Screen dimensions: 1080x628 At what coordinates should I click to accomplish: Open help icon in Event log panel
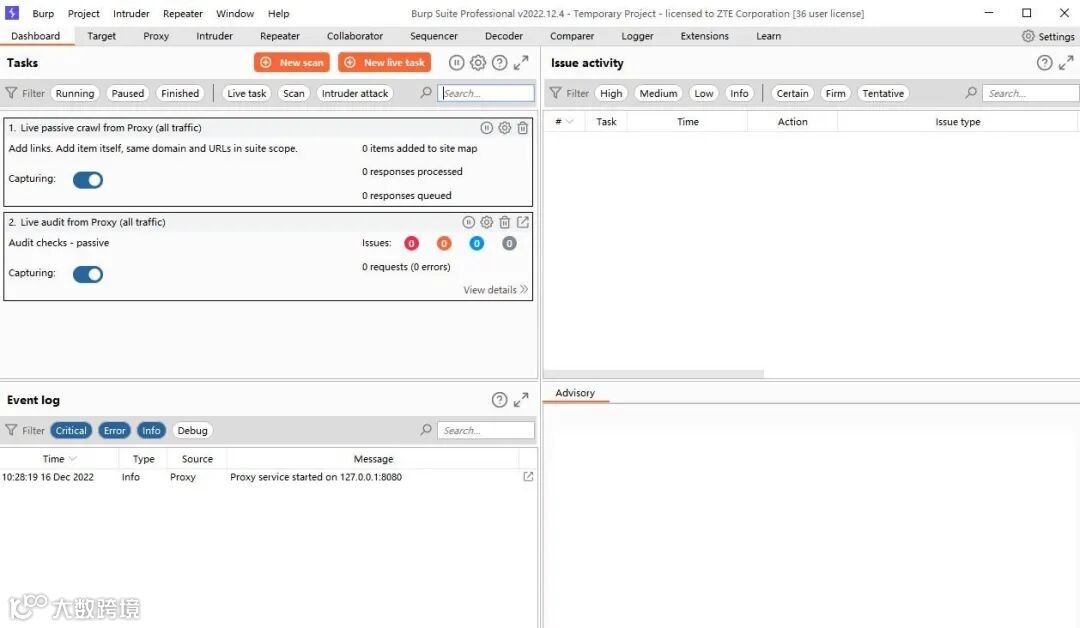(x=499, y=400)
